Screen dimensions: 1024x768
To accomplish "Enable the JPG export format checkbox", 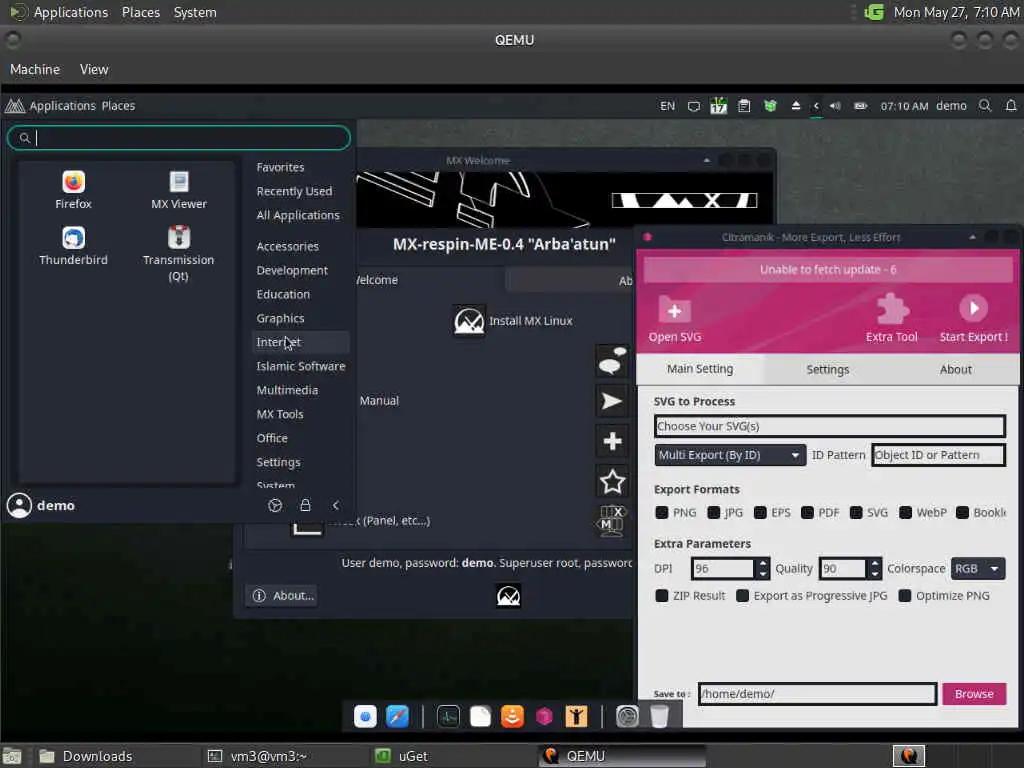I will 714,513.
